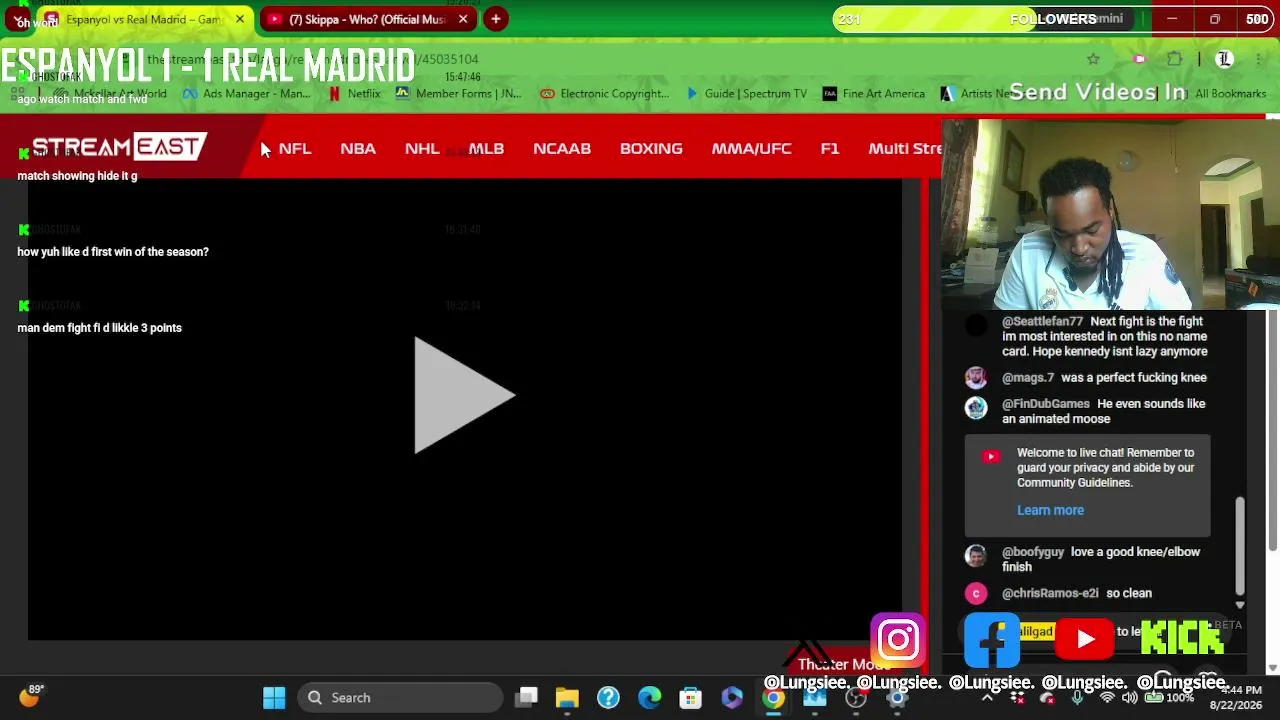Click the chat scroll-down arrow

pyautogui.click(x=1240, y=605)
